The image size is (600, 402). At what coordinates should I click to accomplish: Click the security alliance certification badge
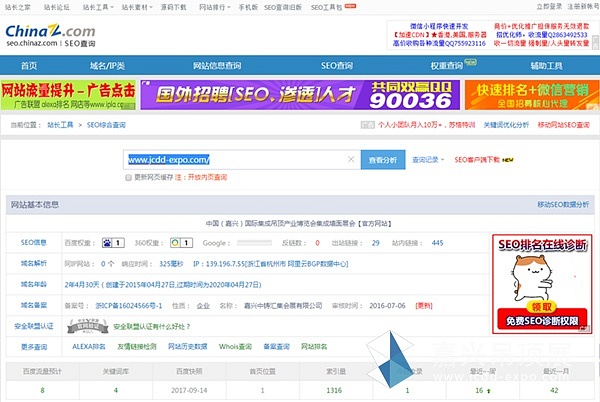[88, 326]
